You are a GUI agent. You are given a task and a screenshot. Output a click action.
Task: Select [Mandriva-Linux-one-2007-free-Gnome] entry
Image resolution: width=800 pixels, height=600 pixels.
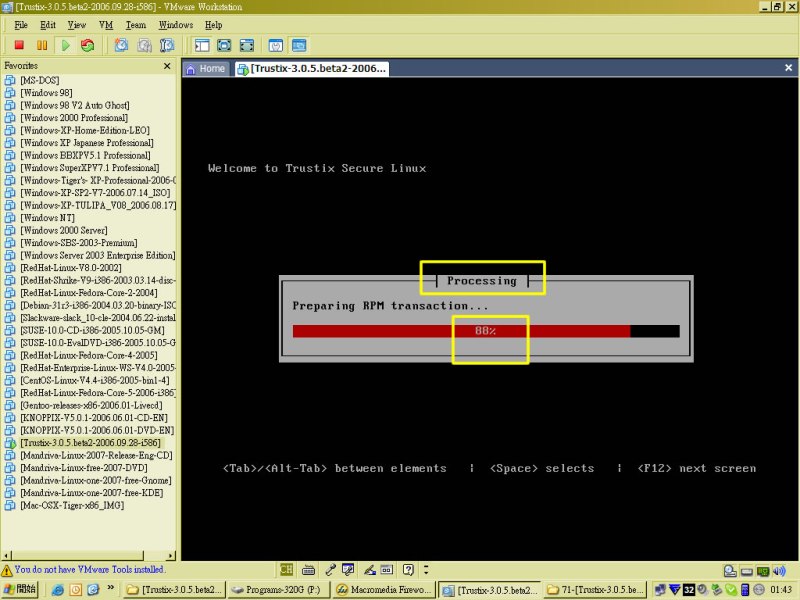click(x=96, y=480)
